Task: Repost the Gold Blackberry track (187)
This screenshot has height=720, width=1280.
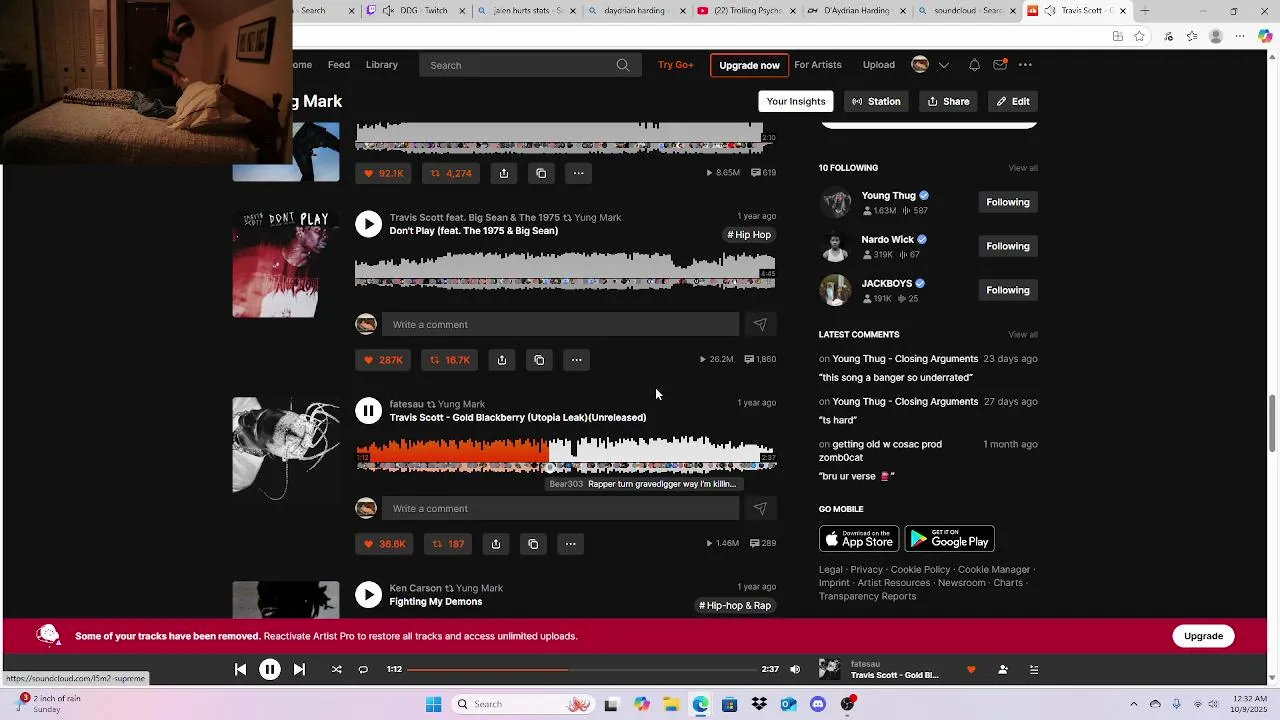Action: pos(447,544)
